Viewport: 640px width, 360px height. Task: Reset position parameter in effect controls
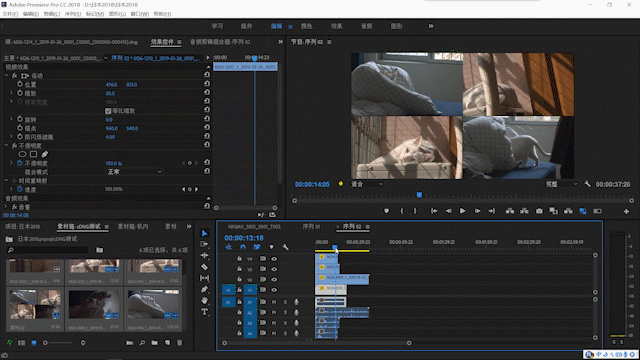click(207, 84)
